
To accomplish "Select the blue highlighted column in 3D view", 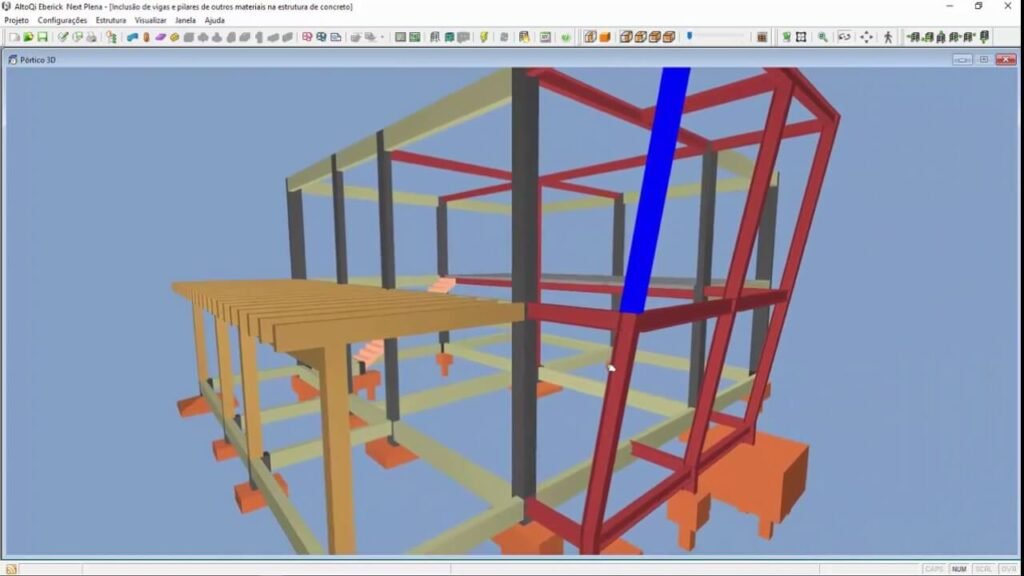I will pyautogui.click(x=656, y=191).
